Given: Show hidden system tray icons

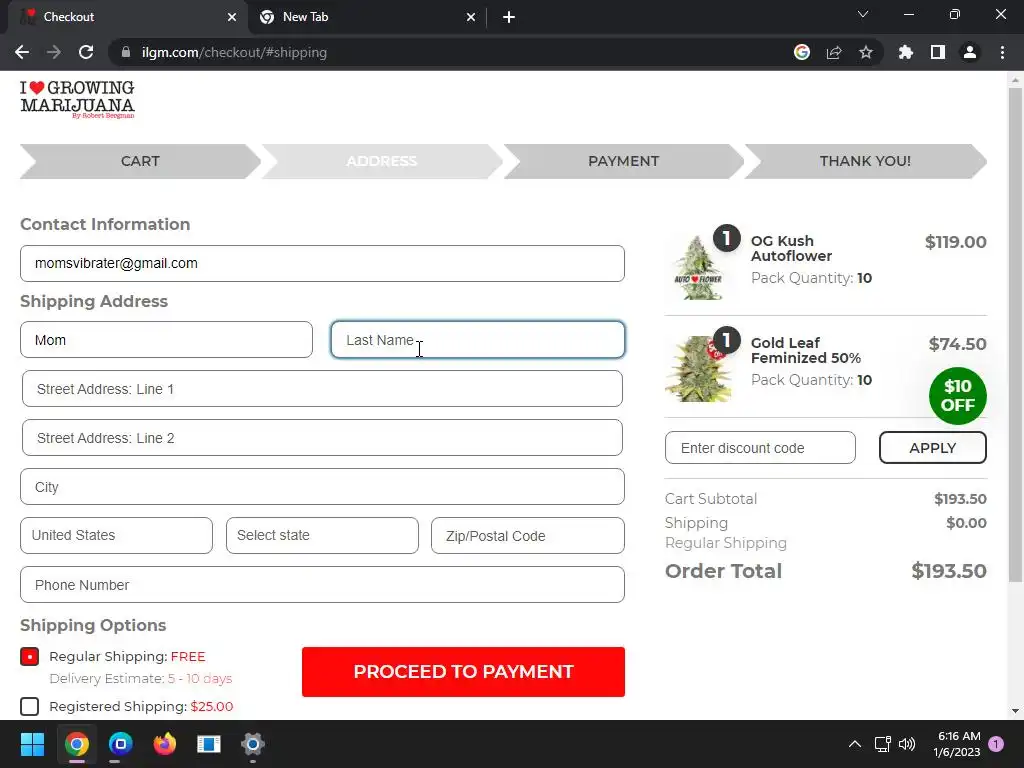Looking at the screenshot, I should (x=854, y=744).
